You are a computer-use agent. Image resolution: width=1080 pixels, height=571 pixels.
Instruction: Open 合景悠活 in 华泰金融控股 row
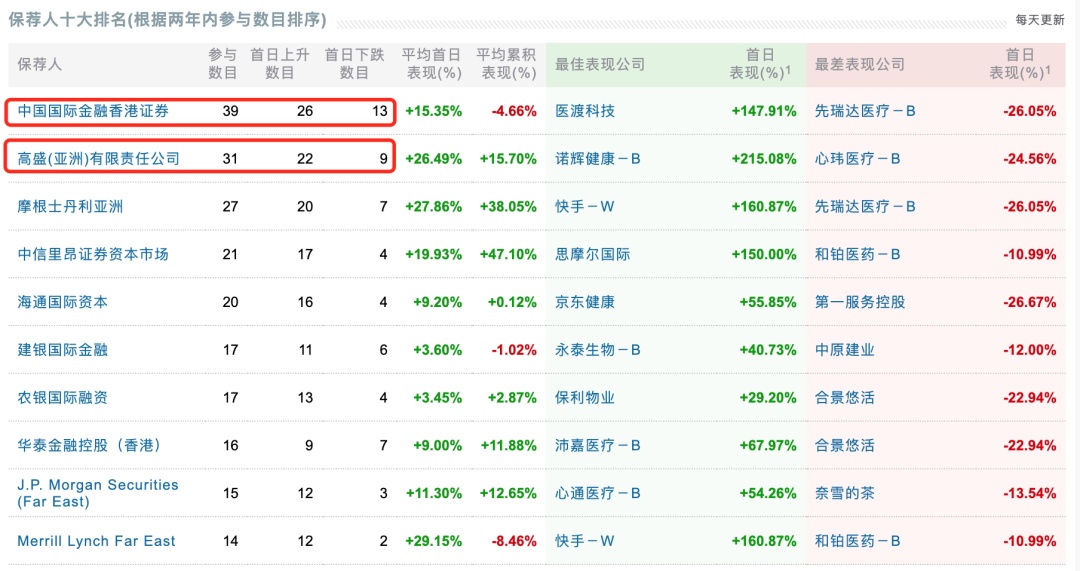pos(844,445)
